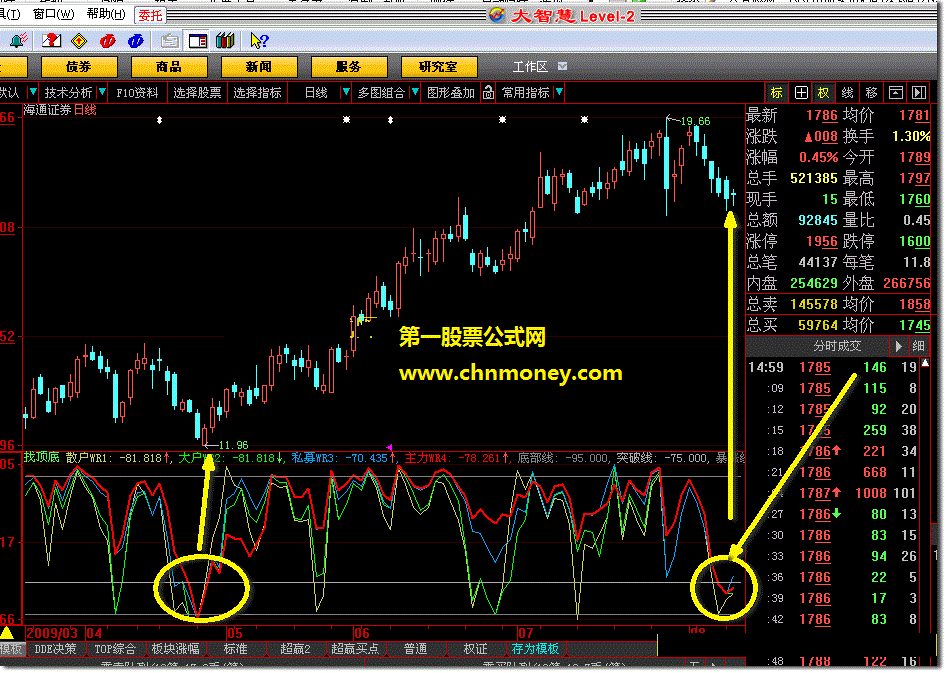Screen dimensions: 947x673
Task: Click the hide side panel arrow icon
Action: (x=919, y=92)
